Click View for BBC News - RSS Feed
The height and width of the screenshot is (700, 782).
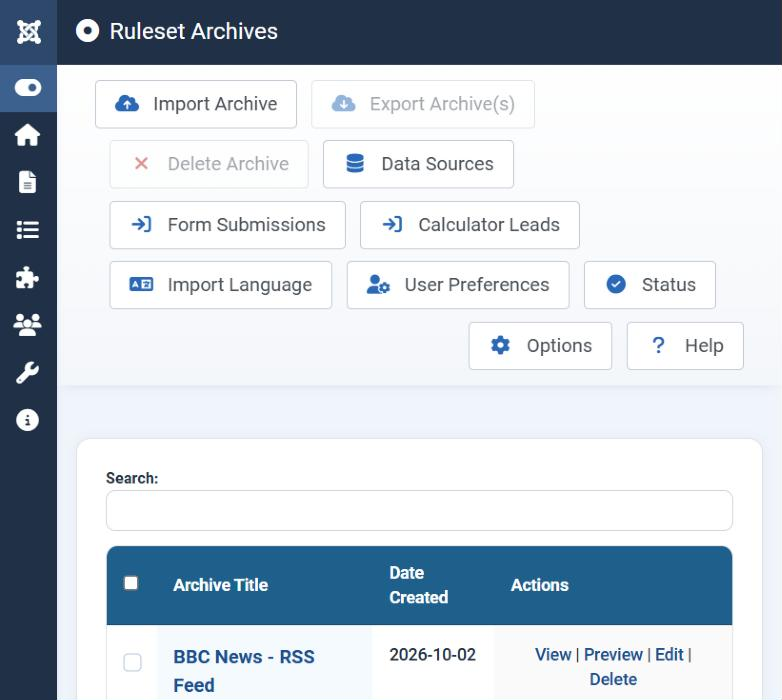pyautogui.click(x=553, y=654)
